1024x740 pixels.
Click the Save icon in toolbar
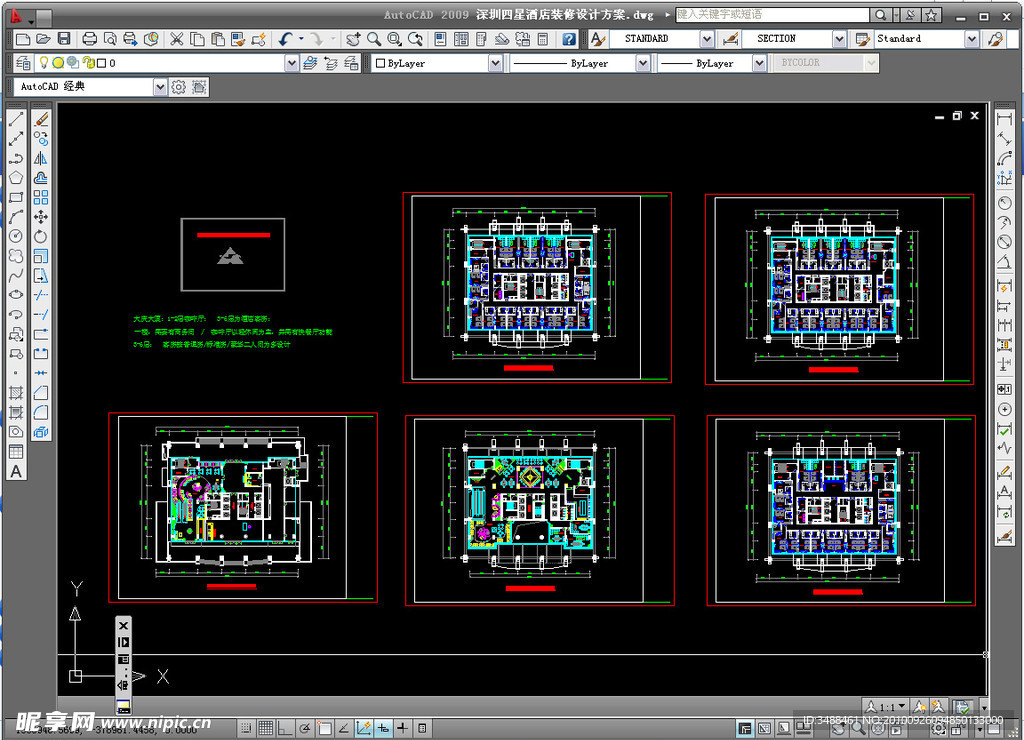pos(64,39)
